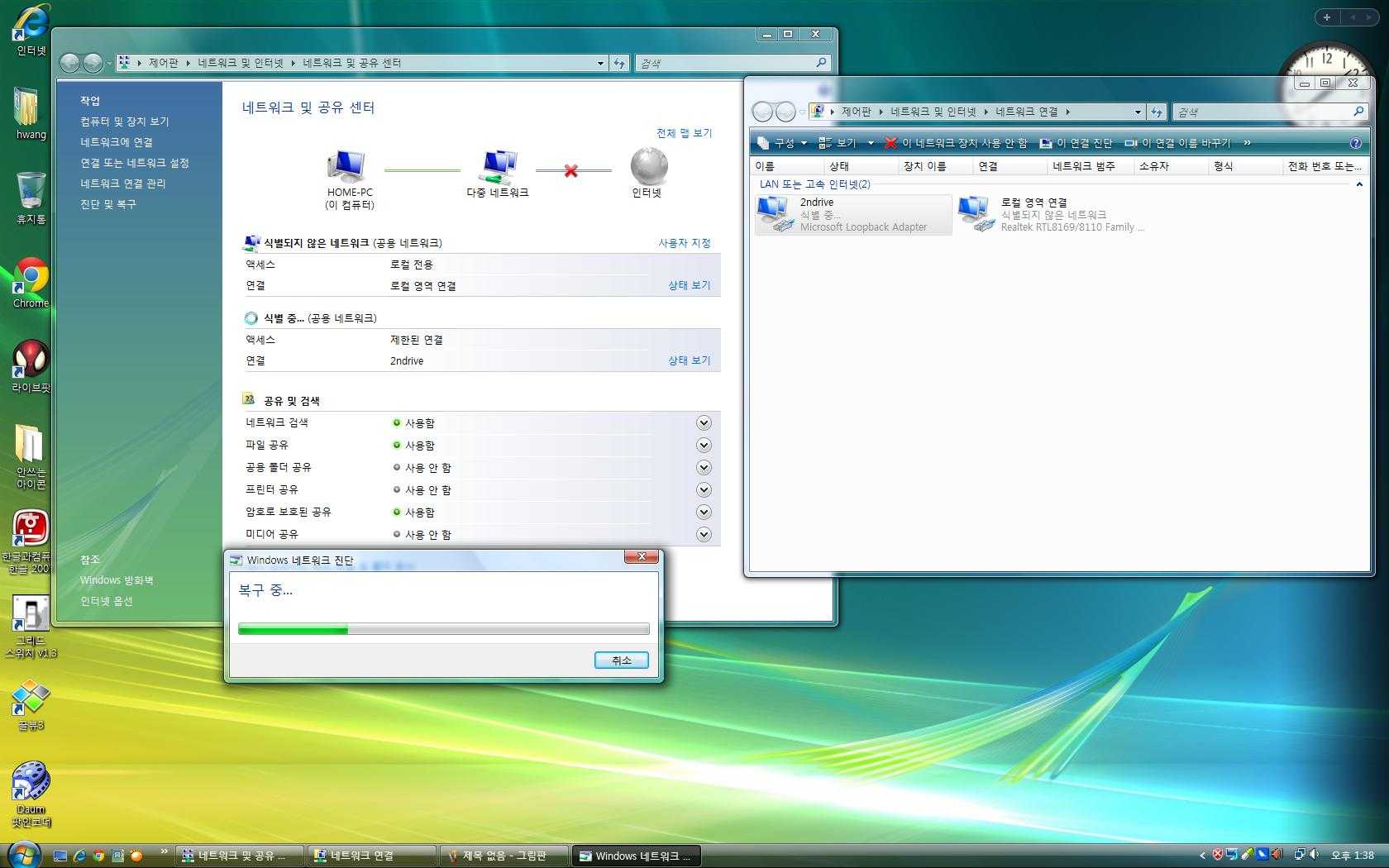The image size is (1389, 868).
Task: Click 상태 보기 for 2ndrive connection
Action: point(690,360)
